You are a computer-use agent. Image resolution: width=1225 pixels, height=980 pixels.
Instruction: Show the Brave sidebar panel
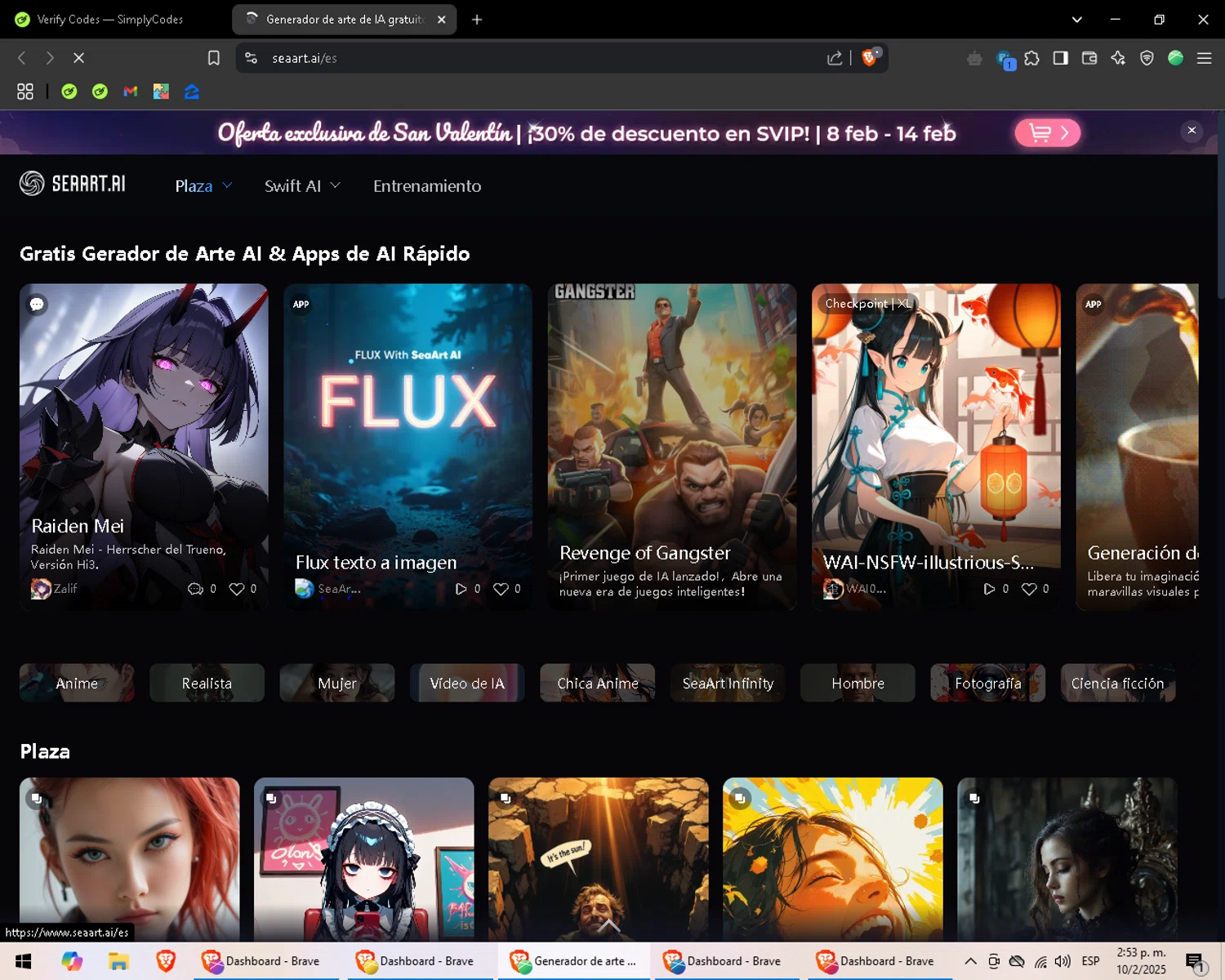pos(1061,58)
